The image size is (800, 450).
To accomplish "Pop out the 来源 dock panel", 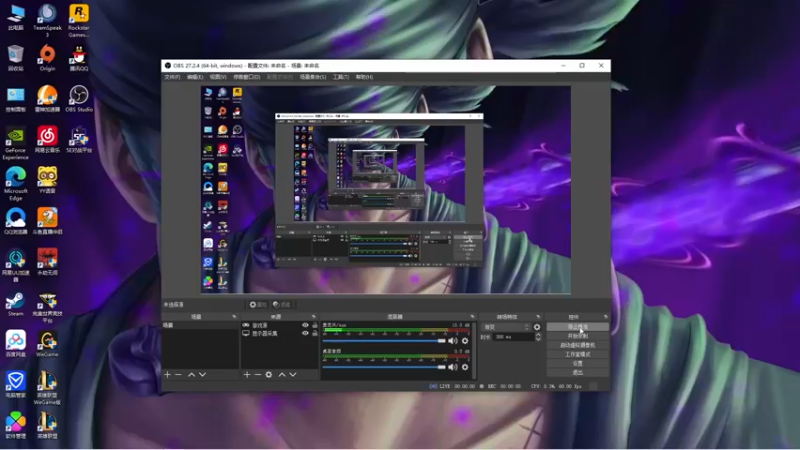I will click(x=314, y=317).
